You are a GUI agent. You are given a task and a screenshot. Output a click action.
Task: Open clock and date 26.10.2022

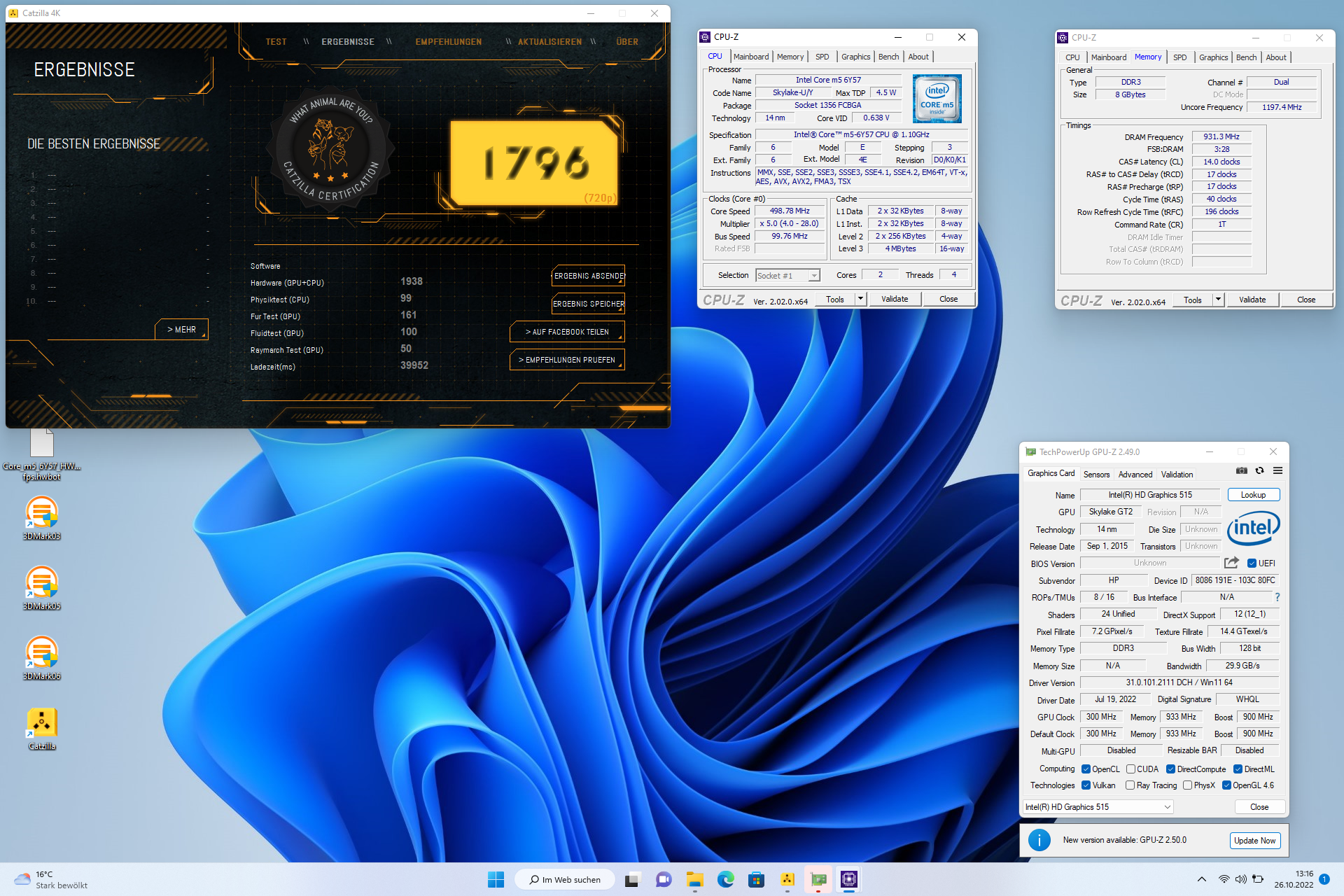tap(1294, 879)
